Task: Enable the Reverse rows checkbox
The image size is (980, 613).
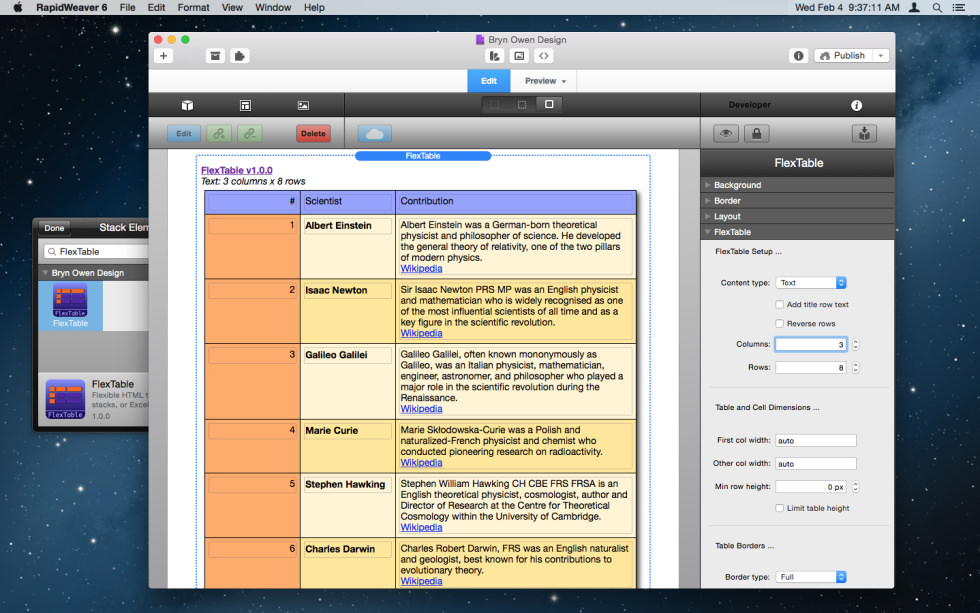Action: pyautogui.click(x=779, y=324)
